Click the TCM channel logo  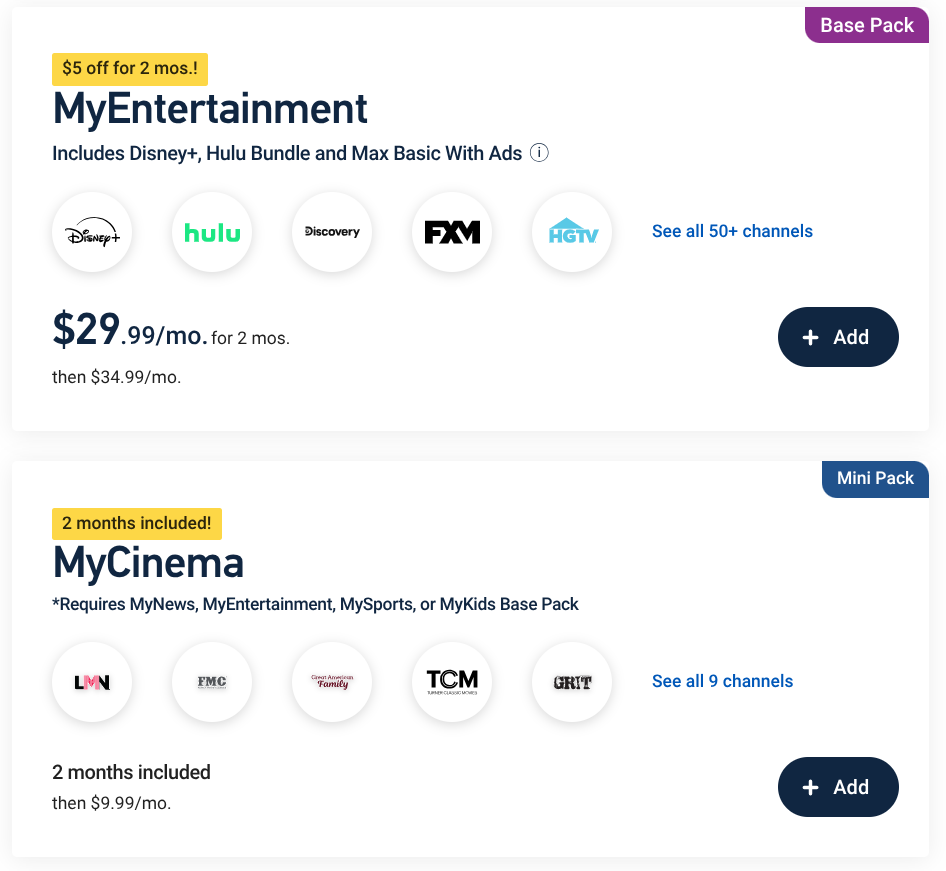[452, 682]
